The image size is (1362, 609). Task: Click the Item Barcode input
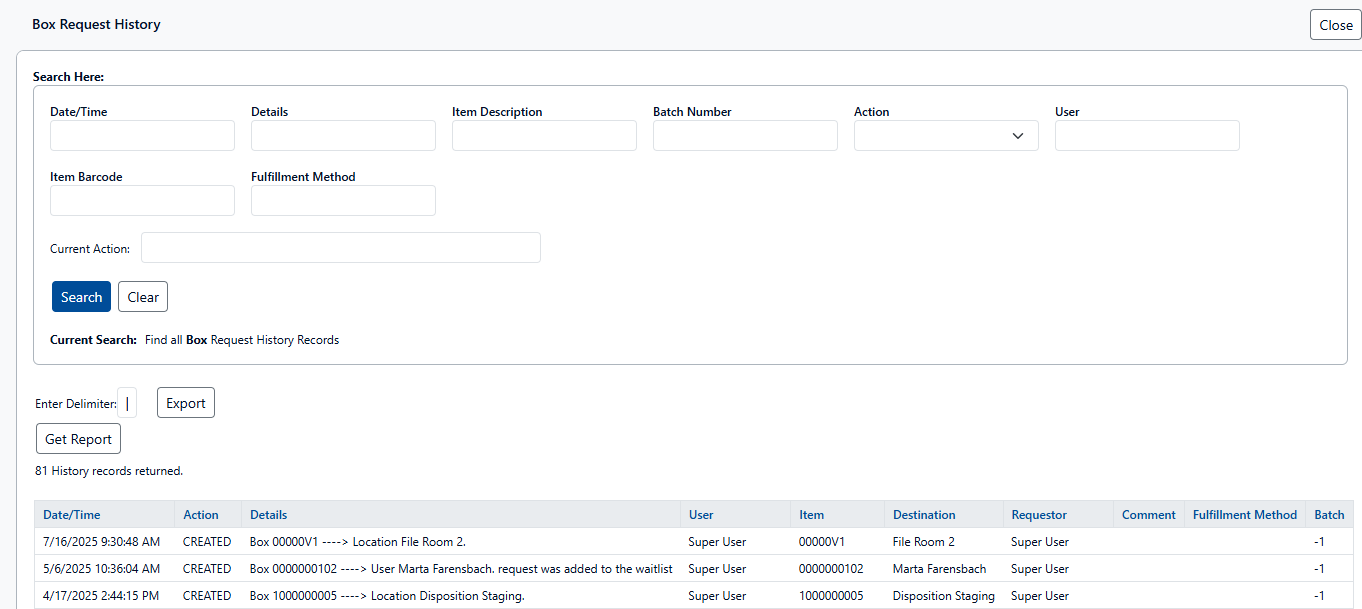pos(142,201)
